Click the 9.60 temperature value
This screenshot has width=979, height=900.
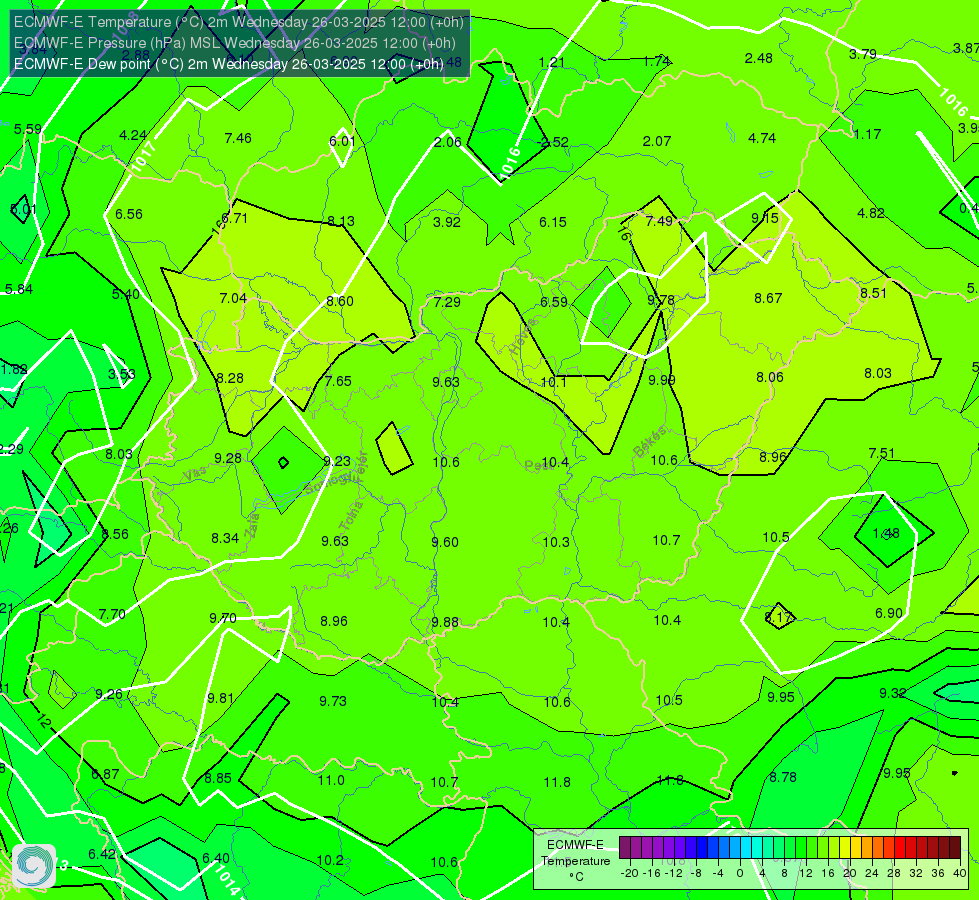tap(445, 542)
